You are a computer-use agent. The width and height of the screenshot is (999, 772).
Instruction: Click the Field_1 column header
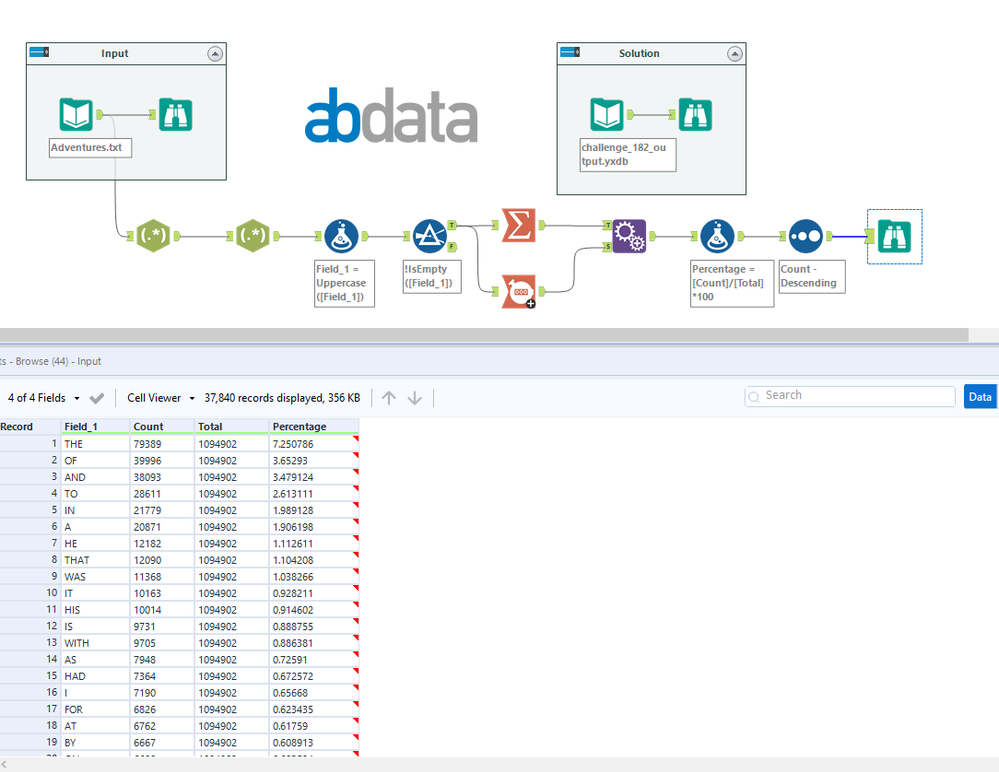96,426
